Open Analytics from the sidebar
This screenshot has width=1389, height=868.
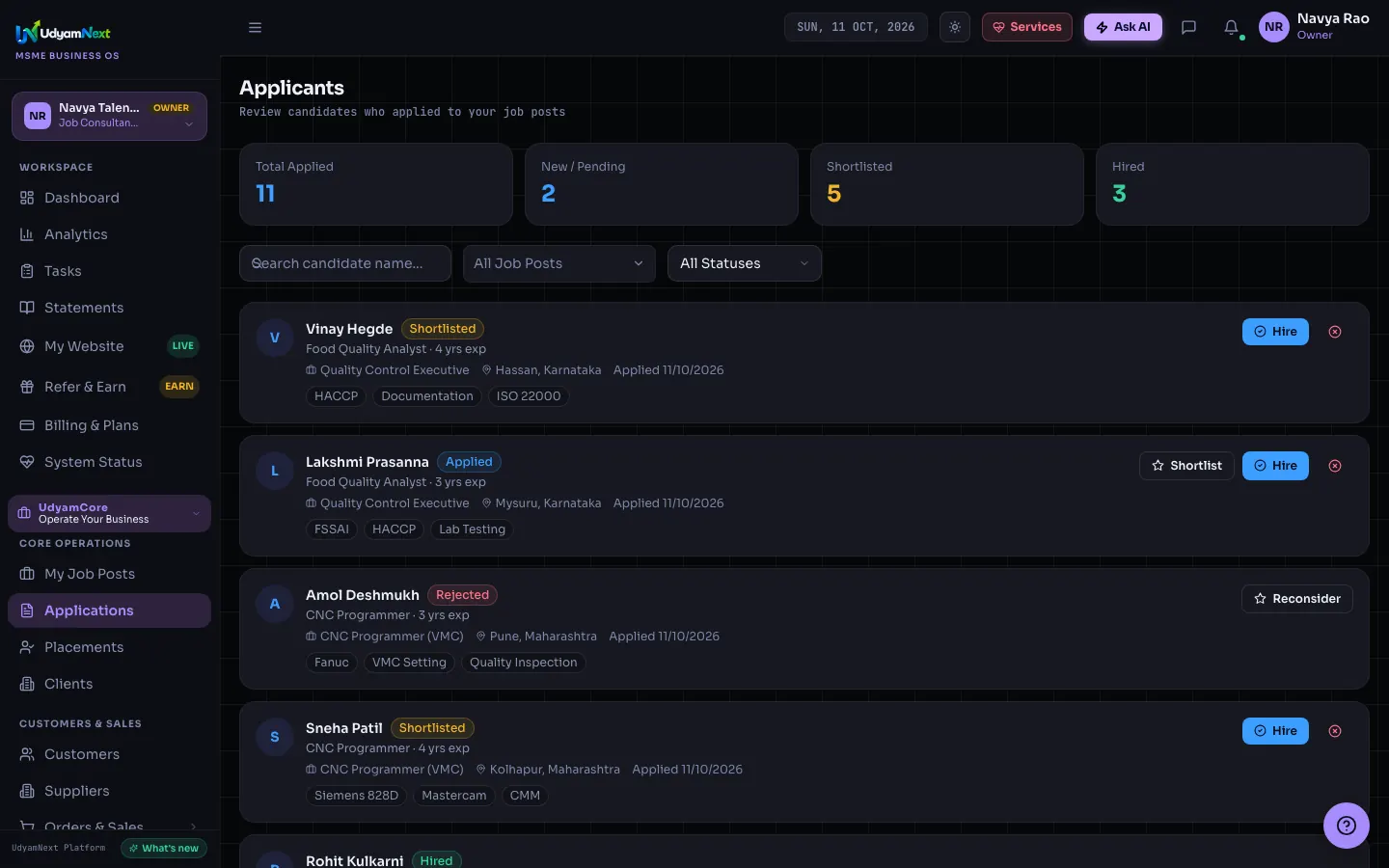[109, 234]
